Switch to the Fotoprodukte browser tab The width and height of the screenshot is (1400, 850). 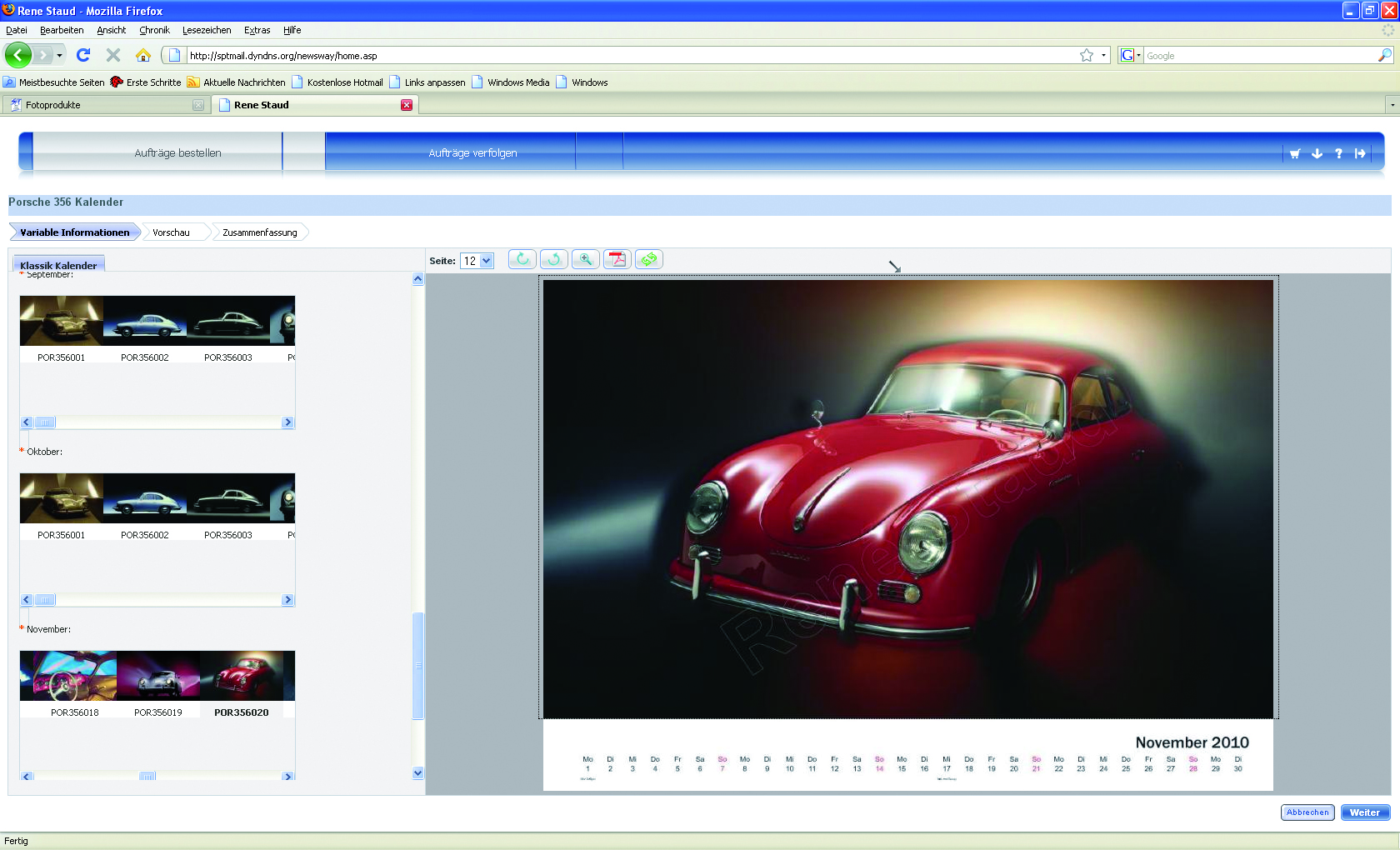(105, 105)
